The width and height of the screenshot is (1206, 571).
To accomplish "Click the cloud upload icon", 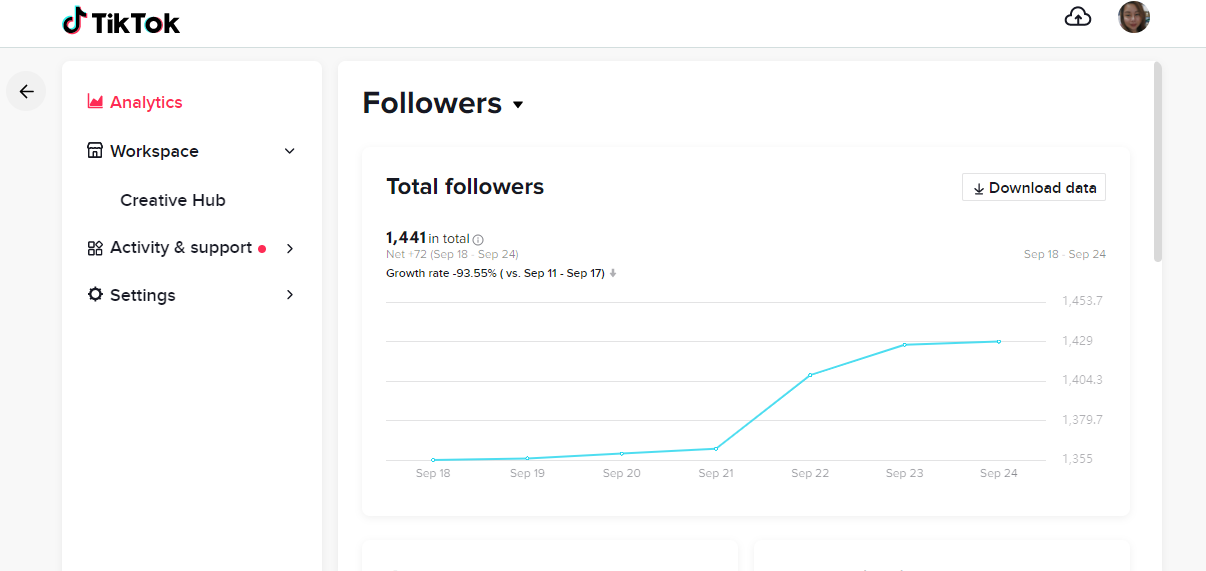I will (1078, 17).
